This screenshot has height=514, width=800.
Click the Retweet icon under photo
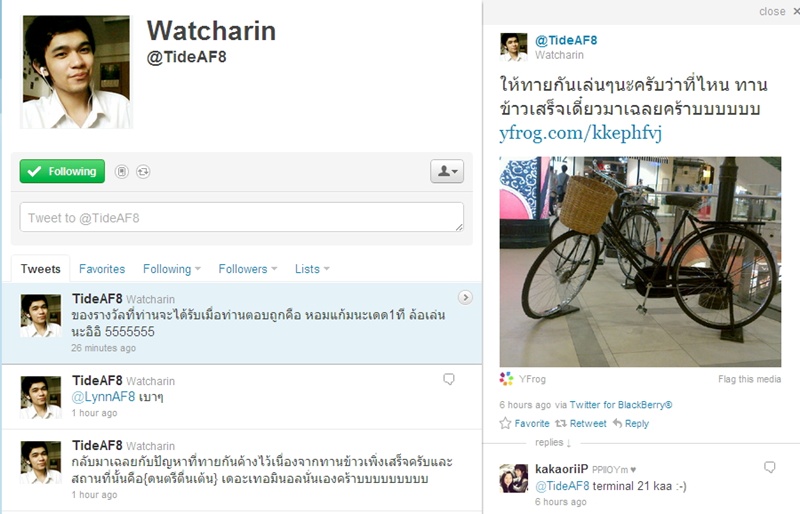point(561,423)
